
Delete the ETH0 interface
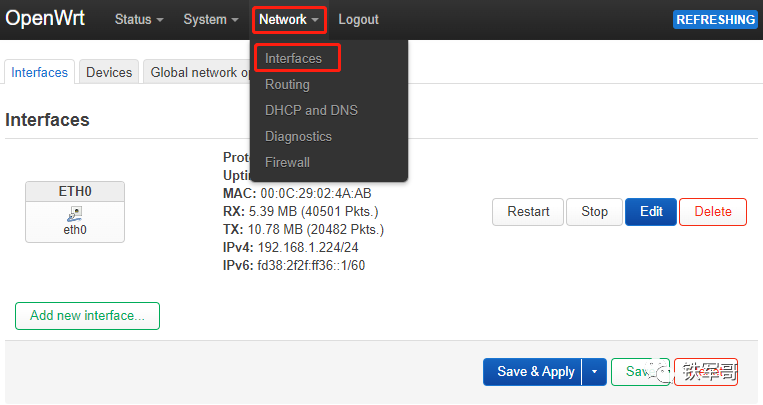pos(713,212)
